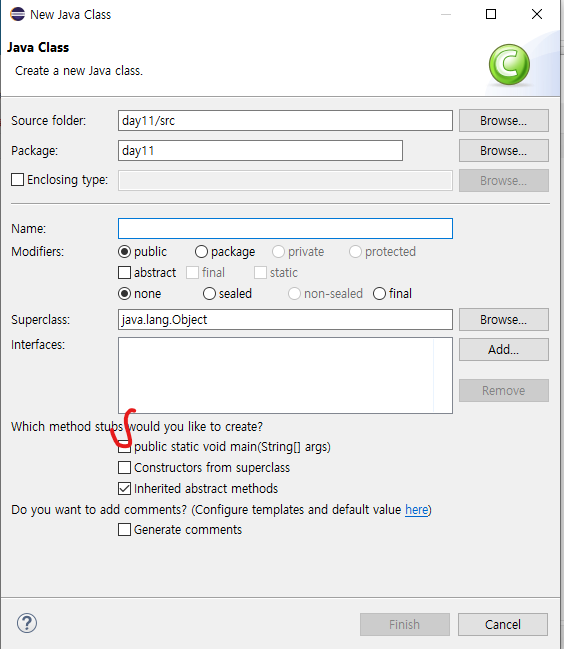Focus the Name input field
Image resolution: width=564 pixels, height=649 pixels.
[285, 228]
